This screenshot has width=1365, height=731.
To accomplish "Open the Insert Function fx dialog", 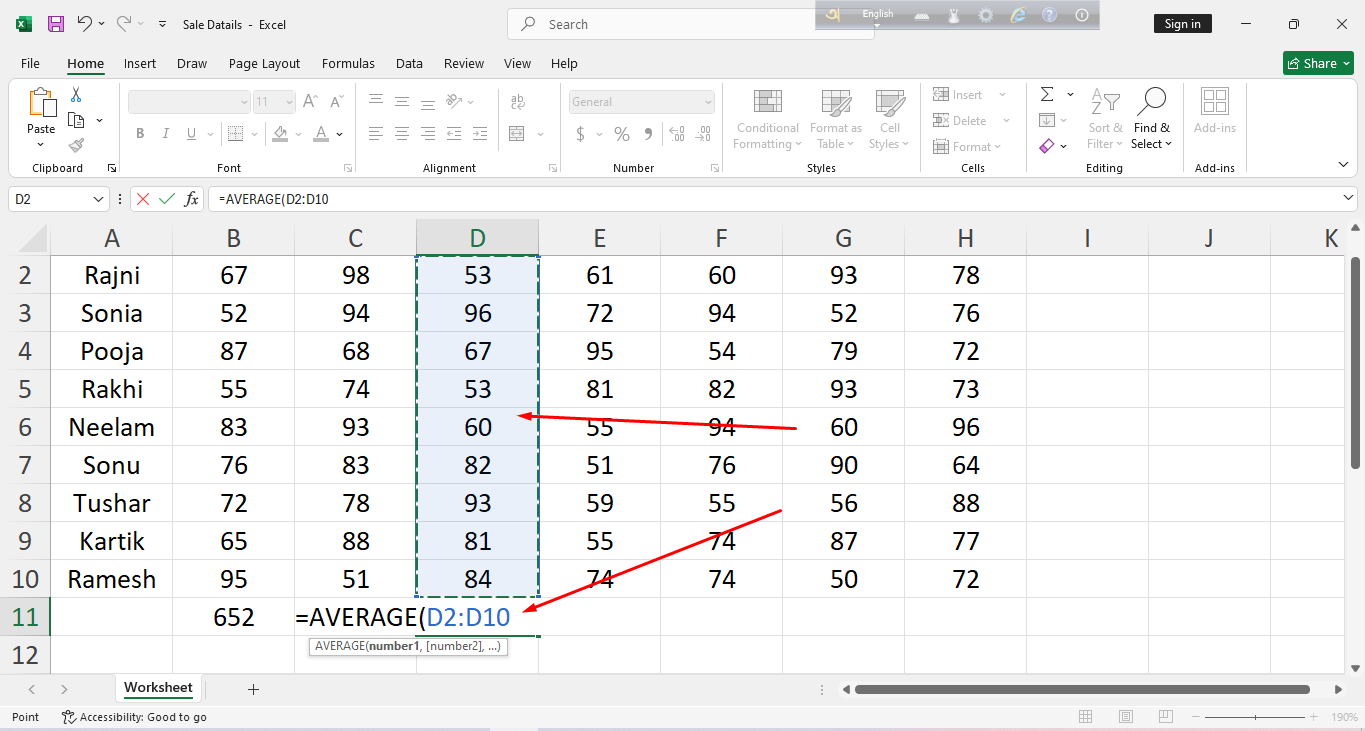I will coord(191,199).
